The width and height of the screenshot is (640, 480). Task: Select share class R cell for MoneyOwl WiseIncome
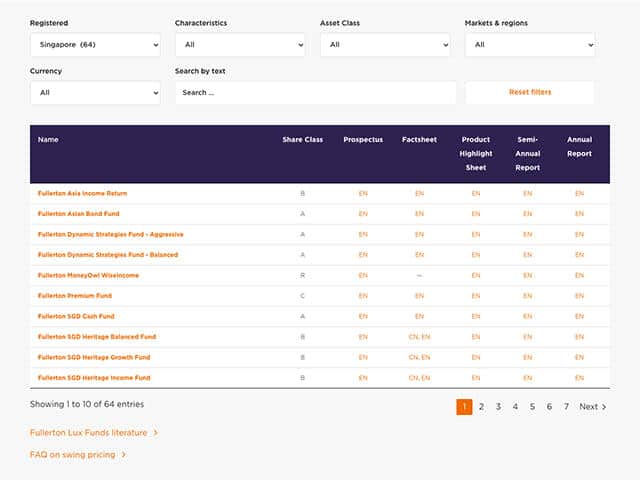(302, 276)
